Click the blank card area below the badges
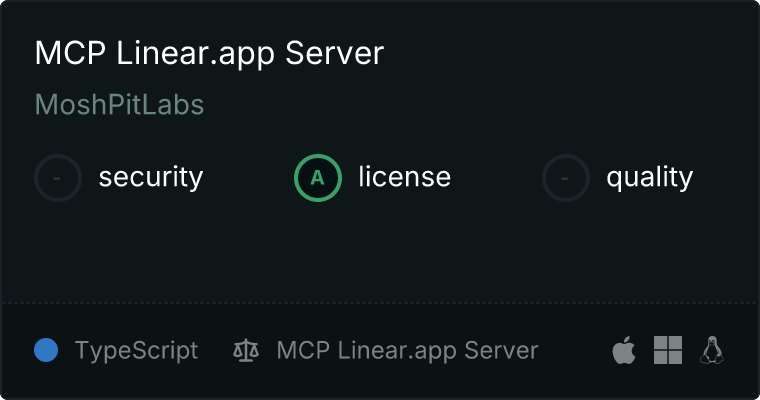 [380, 250]
